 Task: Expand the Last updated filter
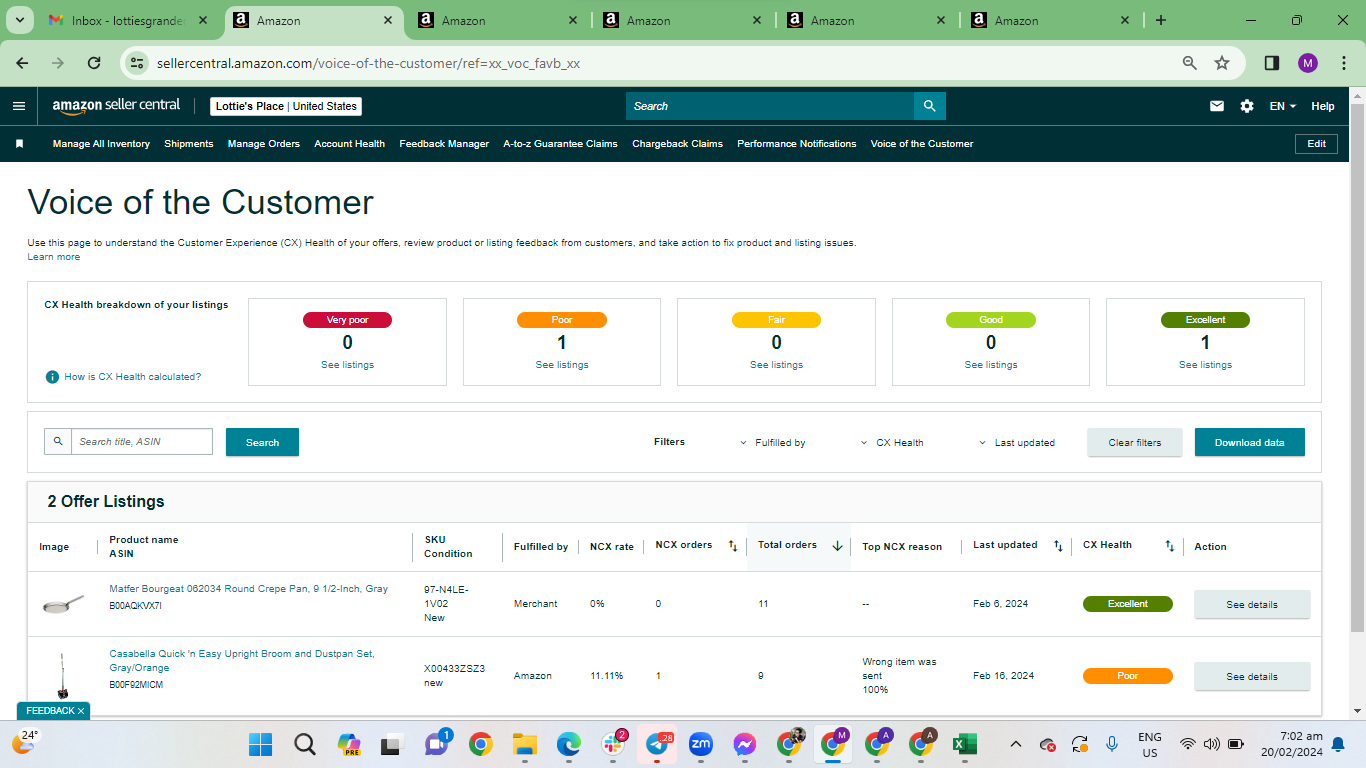(1017, 443)
